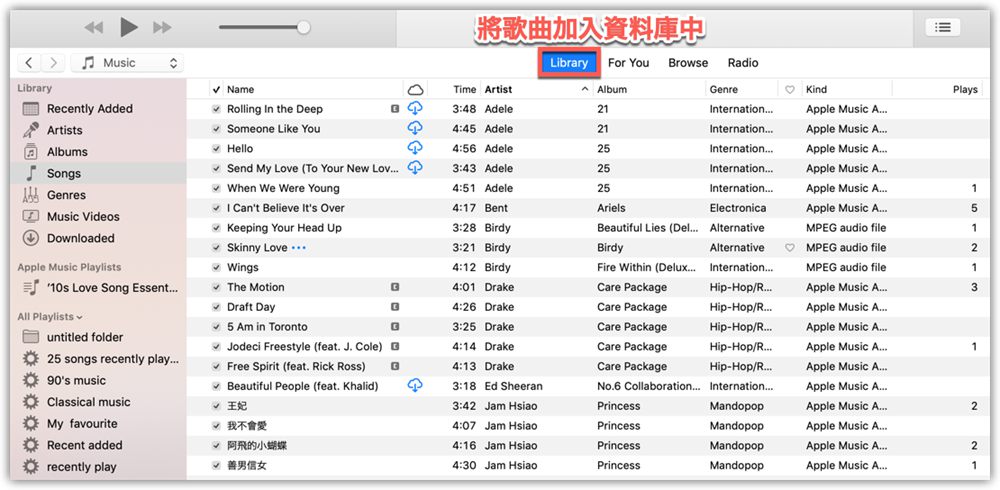The image size is (1000, 490).
Task: Download Someone Like You from iCloud
Action: [415, 128]
